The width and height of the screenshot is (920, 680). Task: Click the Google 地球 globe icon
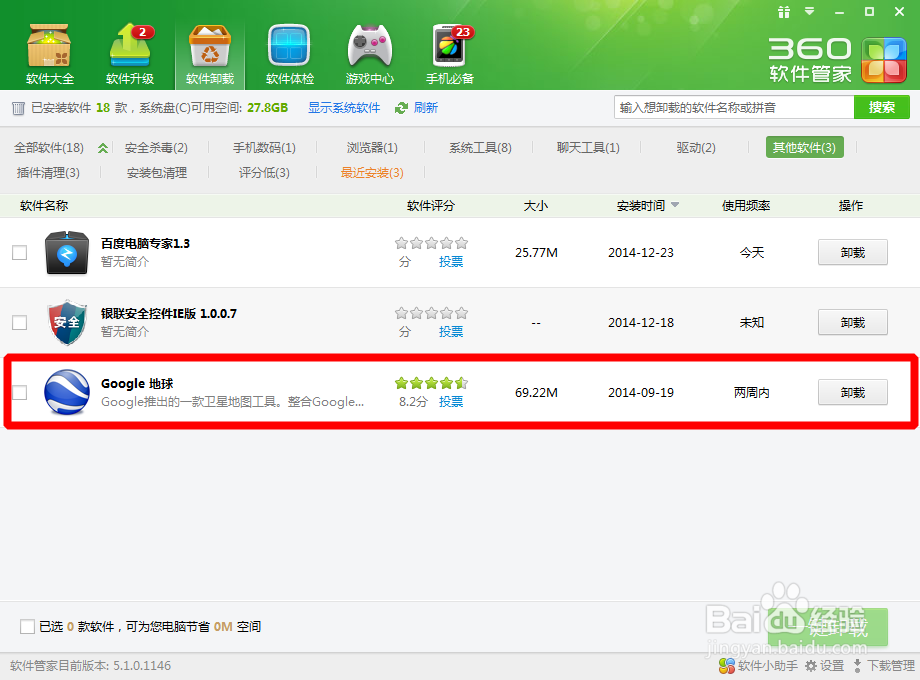pyautogui.click(x=67, y=392)
